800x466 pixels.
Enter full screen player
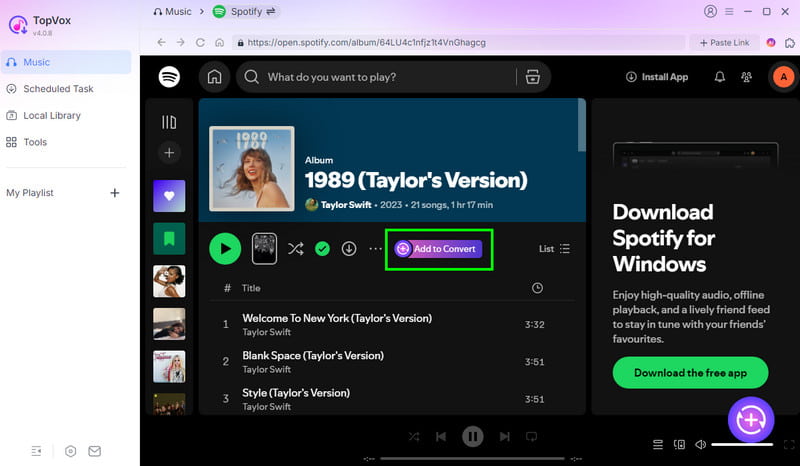[789, 445]
